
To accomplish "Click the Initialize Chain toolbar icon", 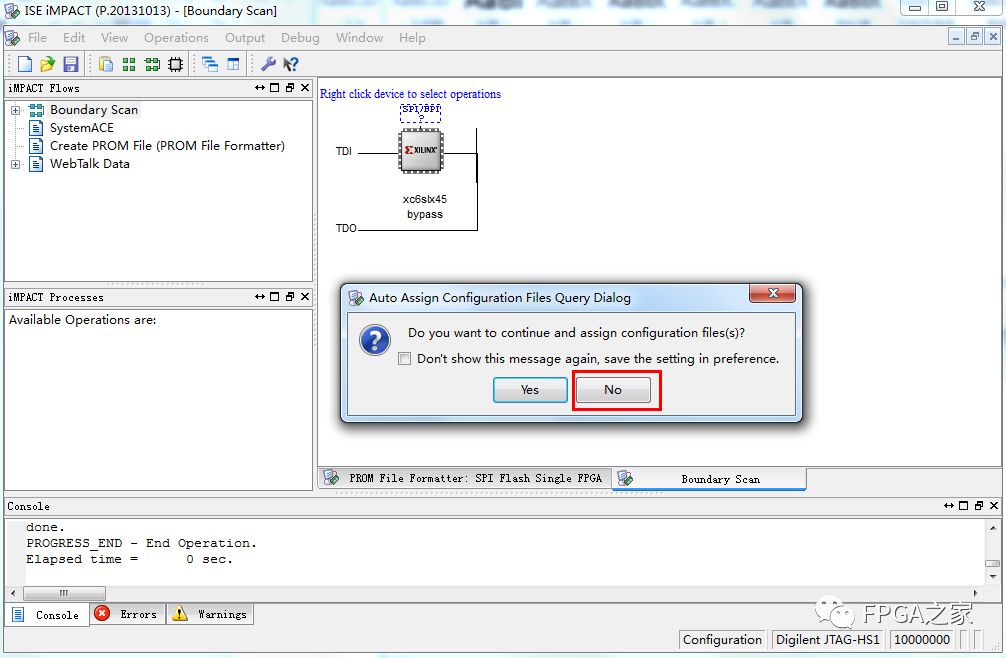I will [152, 63].
